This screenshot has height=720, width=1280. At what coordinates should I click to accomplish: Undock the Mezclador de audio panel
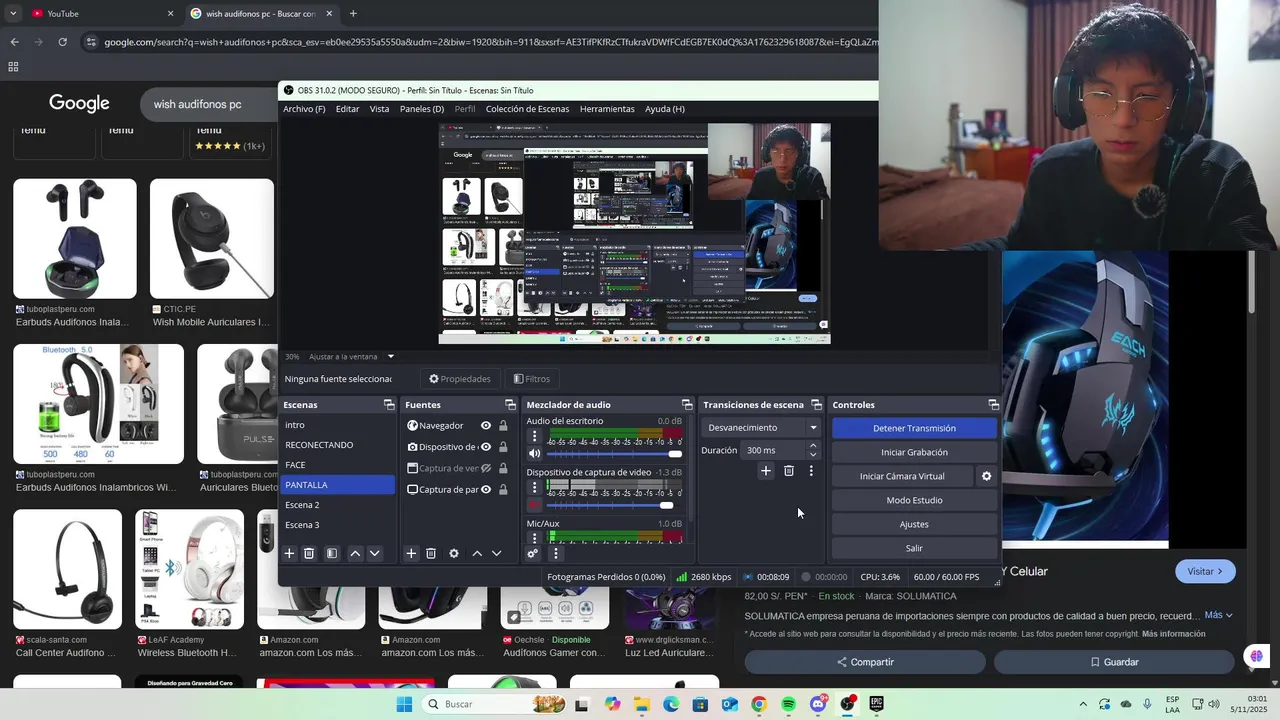click(x=687, y=405)
